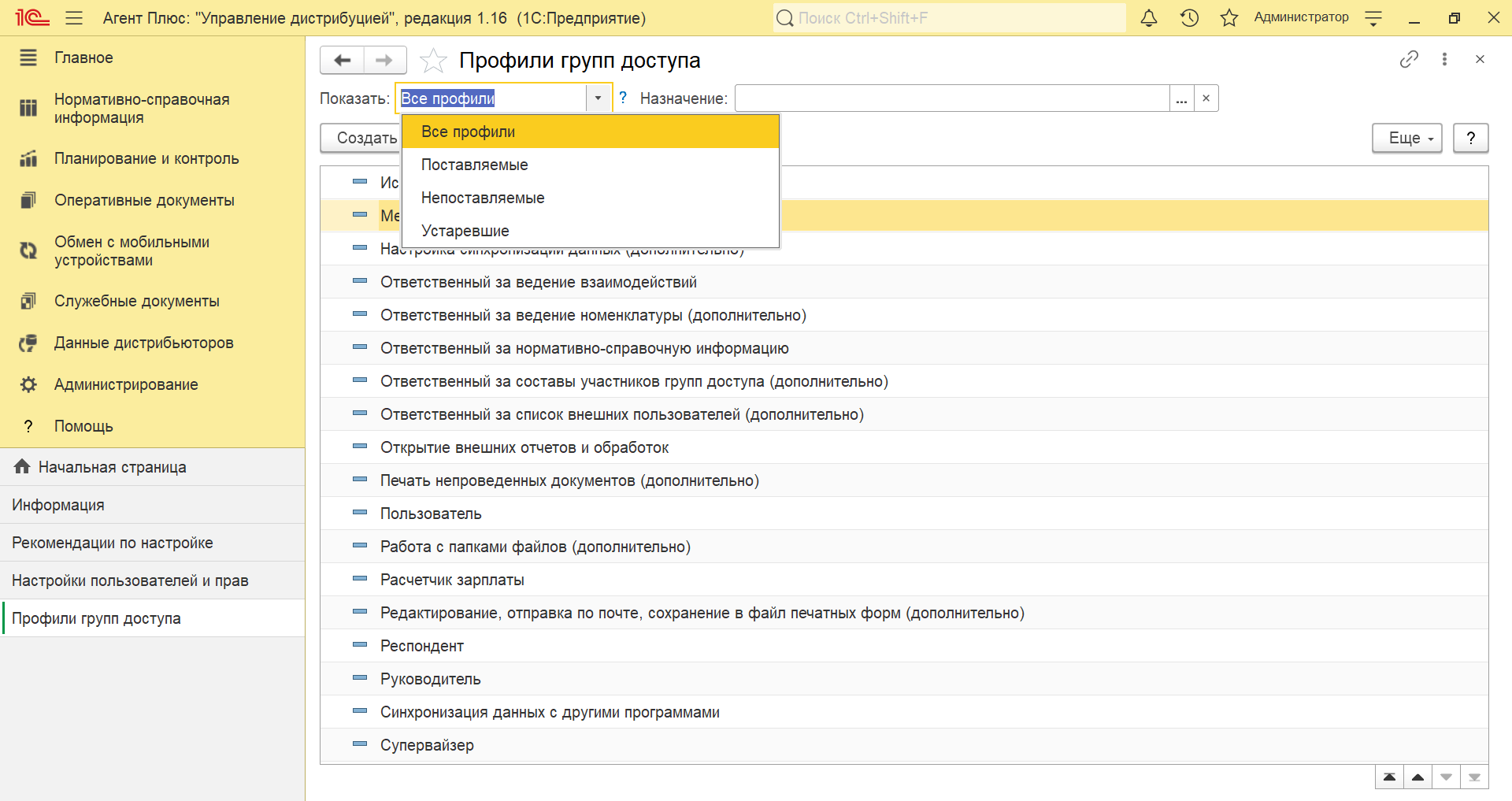Select the Руководитель row

[904, 679]
